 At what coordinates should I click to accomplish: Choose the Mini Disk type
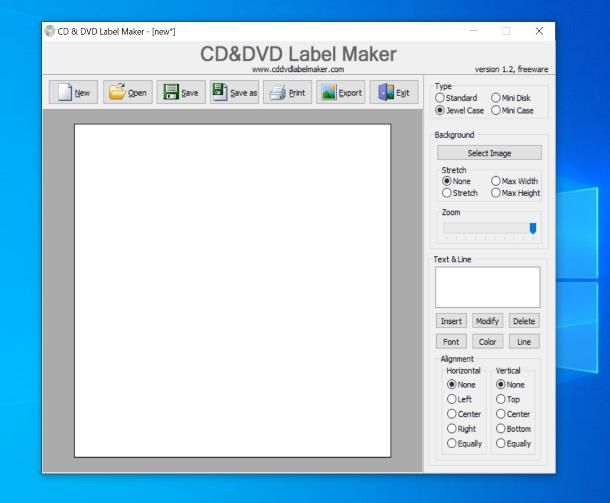510,98
